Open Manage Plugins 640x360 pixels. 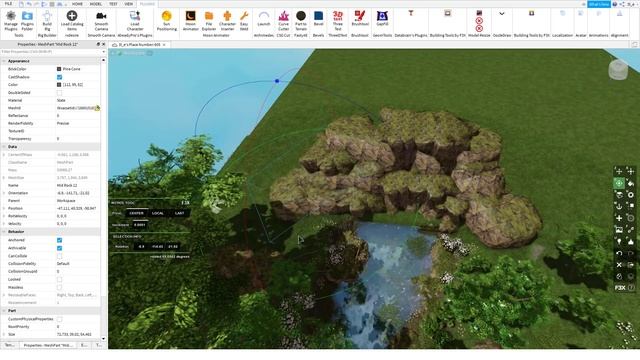(11, 20)
